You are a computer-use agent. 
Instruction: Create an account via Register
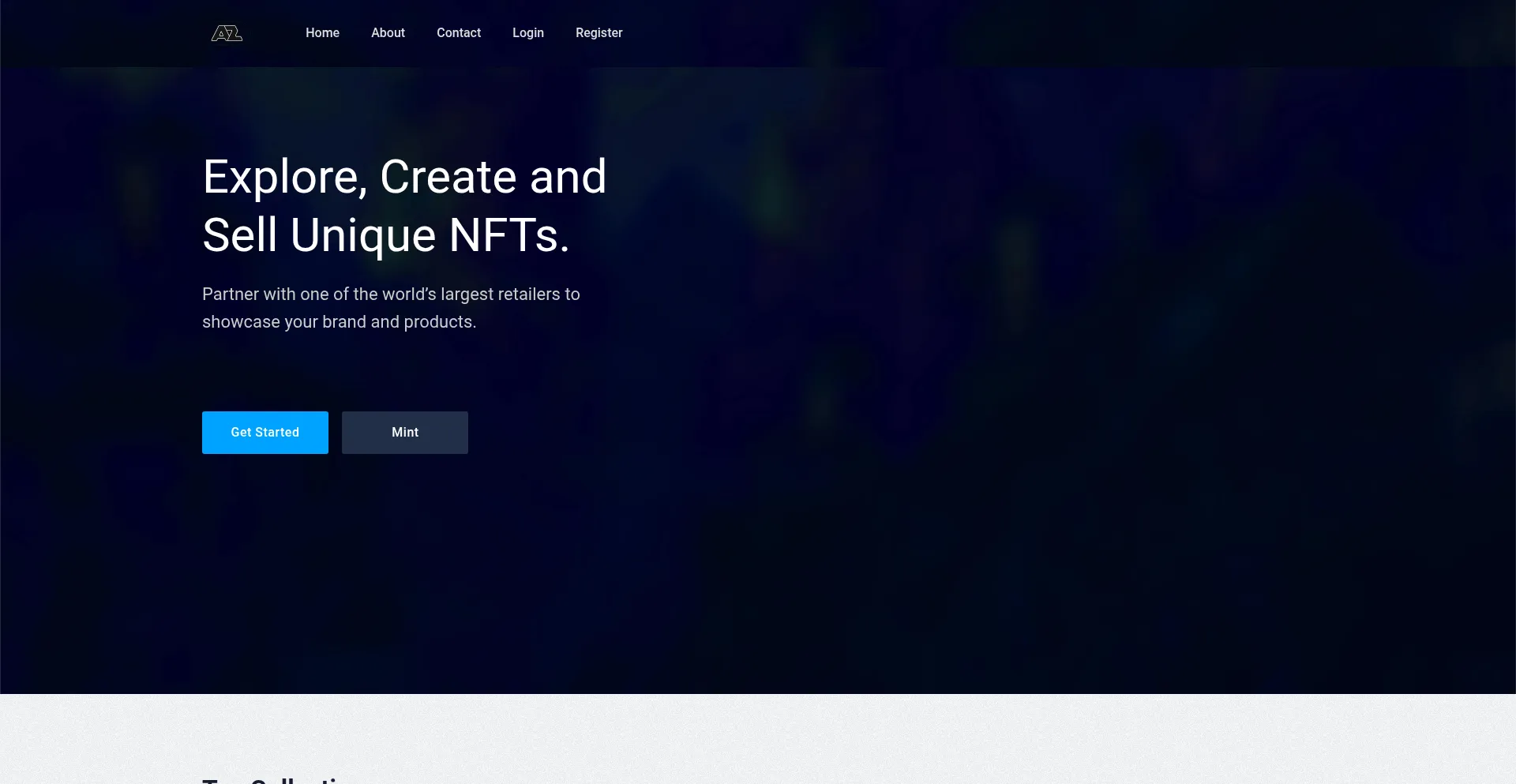599,32
